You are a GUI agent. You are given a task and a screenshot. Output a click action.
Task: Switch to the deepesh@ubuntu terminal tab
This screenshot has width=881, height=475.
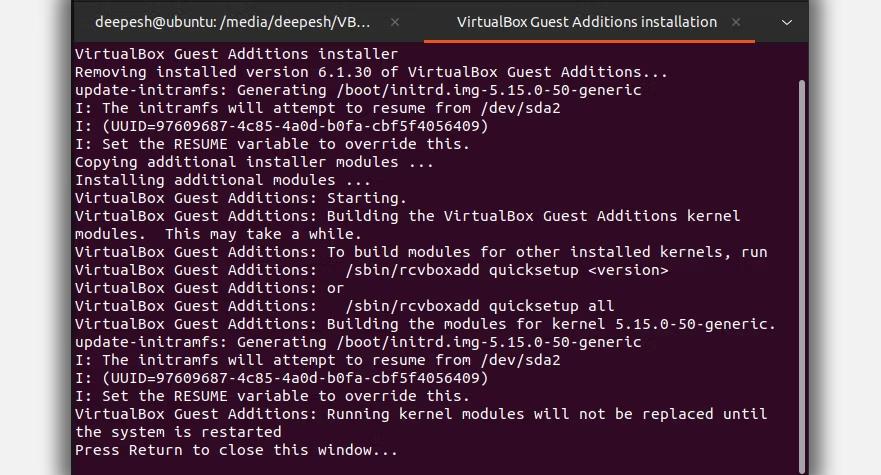(232, 22)
